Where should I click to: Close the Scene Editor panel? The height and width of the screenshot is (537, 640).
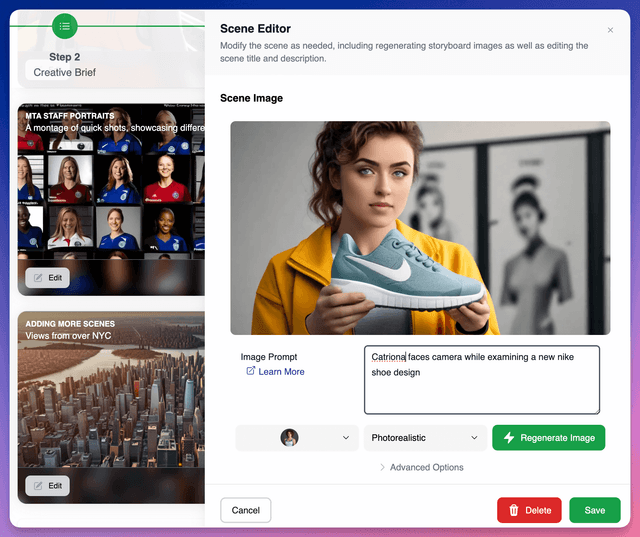610,30
